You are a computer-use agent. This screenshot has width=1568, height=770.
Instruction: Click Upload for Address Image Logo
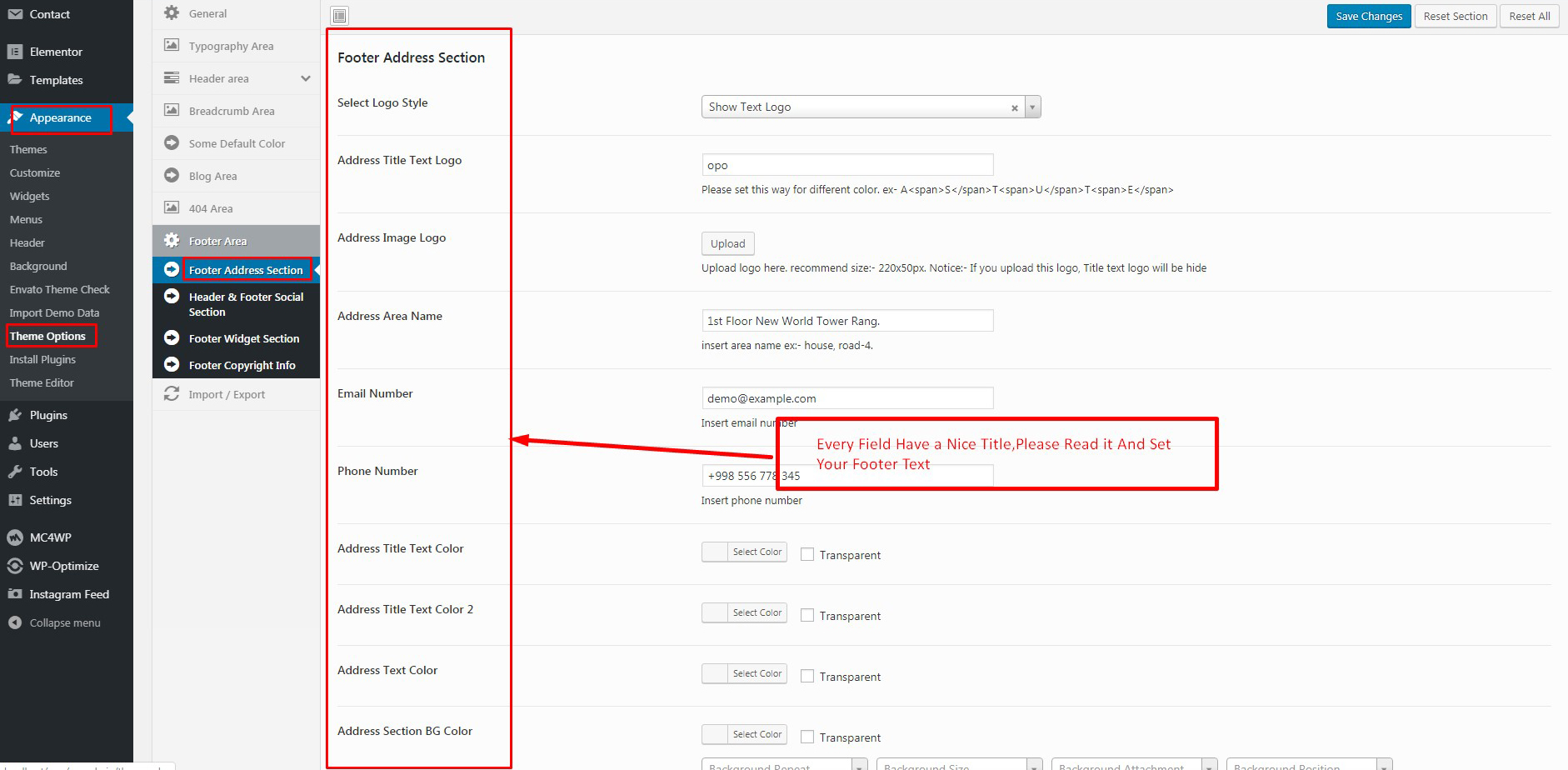[x=728, y=243]
